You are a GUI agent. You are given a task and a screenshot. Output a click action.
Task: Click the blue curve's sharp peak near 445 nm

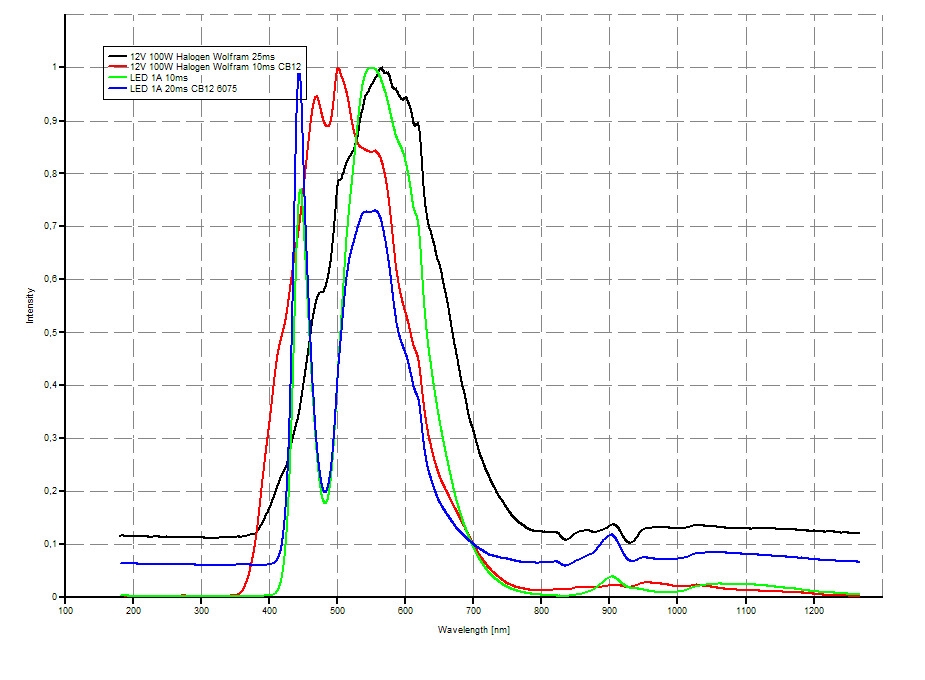click(298, 74)
